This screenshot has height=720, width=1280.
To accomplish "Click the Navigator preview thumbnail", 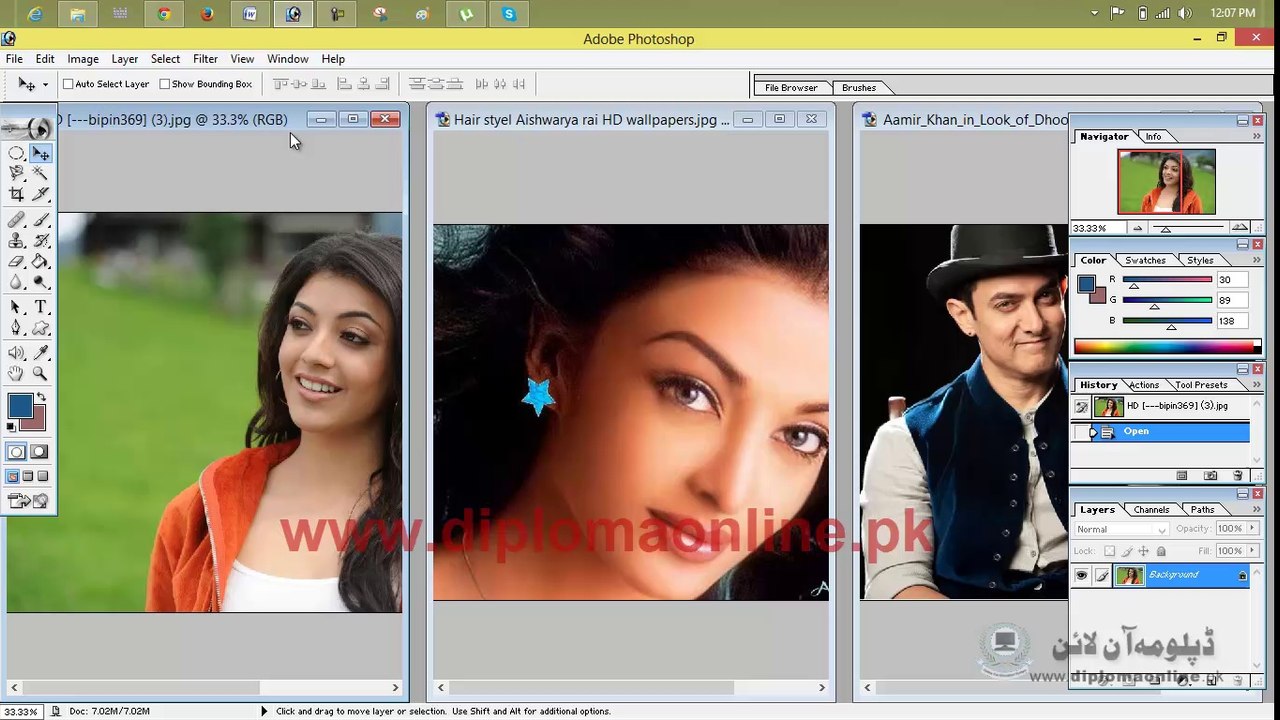I will pyautogui.click(x=1166, y=182).
